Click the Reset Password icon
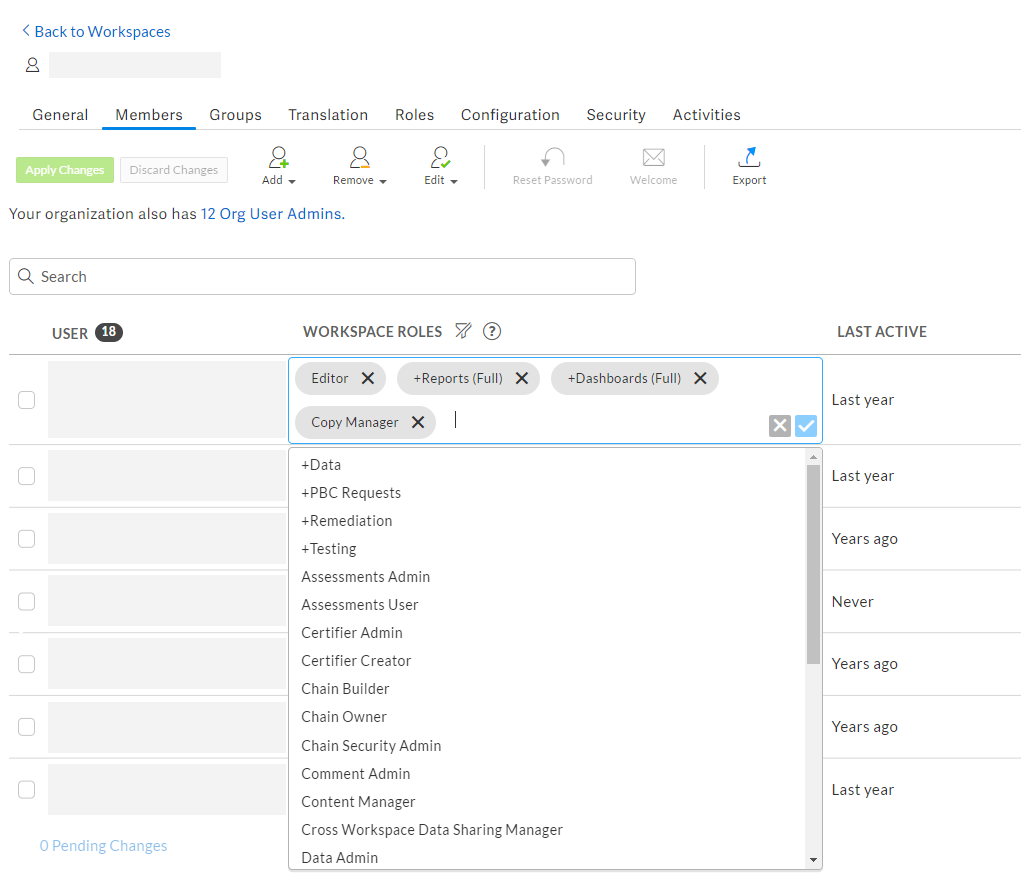The height and width of the screenshot is (877, 1021). coord(552,158)
